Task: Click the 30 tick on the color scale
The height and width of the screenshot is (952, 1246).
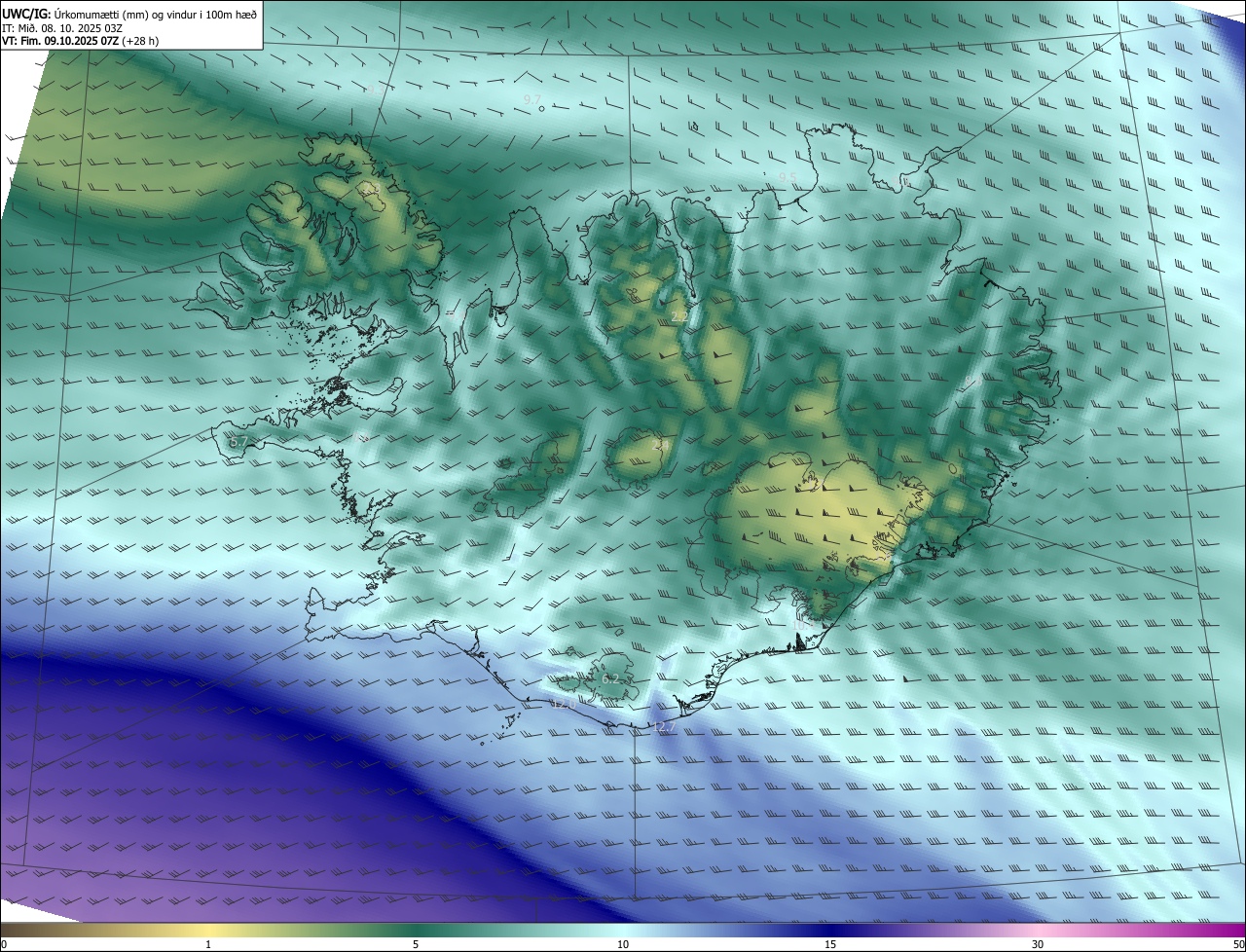Action: point(1038,944)
